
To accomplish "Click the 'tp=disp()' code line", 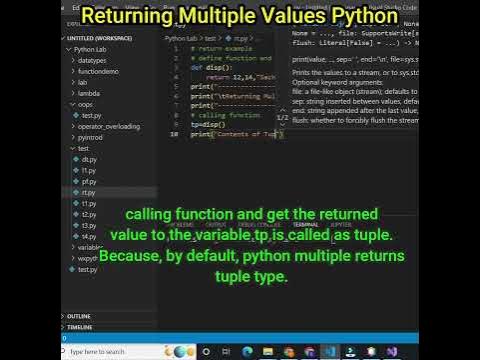I will pos(208,125).
